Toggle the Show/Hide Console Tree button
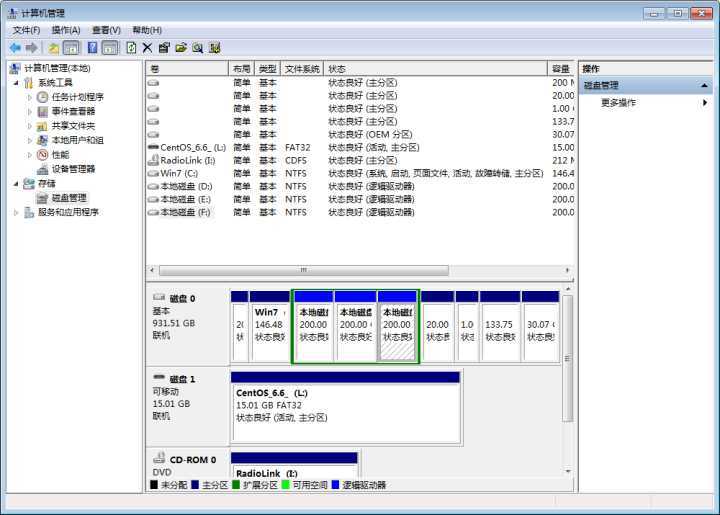Viewport: 720px width, 515px height. pos(71,47)
